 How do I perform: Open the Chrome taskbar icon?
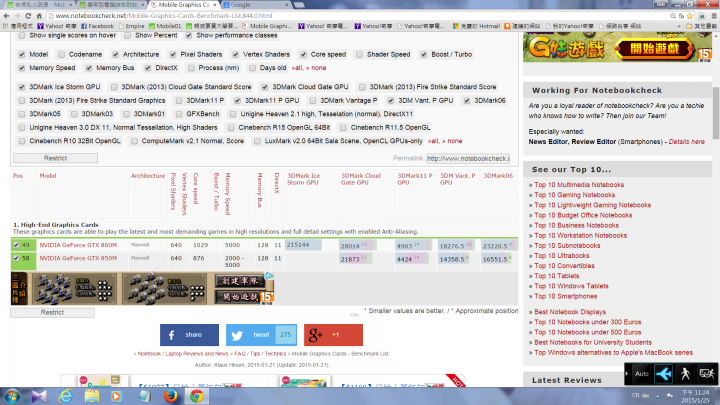click(197, 396)
